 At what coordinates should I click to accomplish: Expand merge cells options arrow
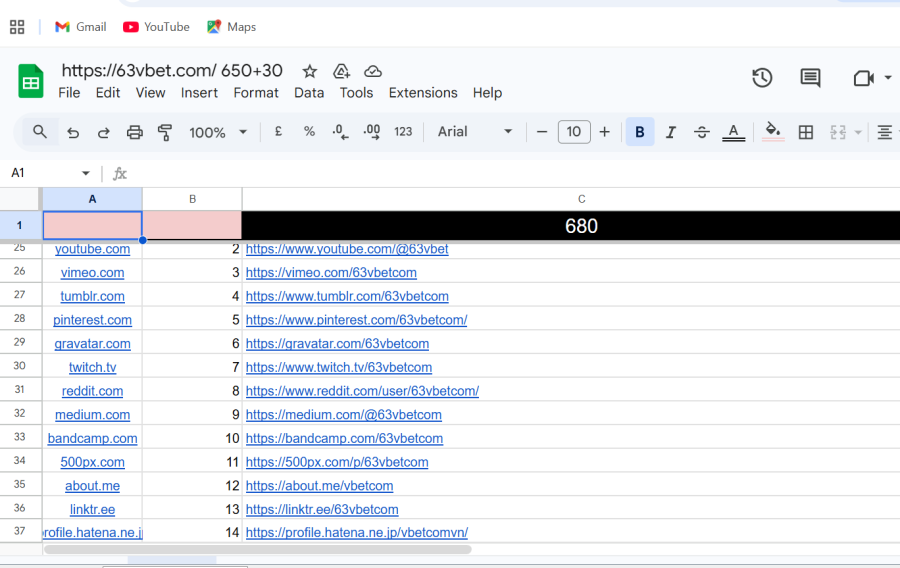point(858,133)
